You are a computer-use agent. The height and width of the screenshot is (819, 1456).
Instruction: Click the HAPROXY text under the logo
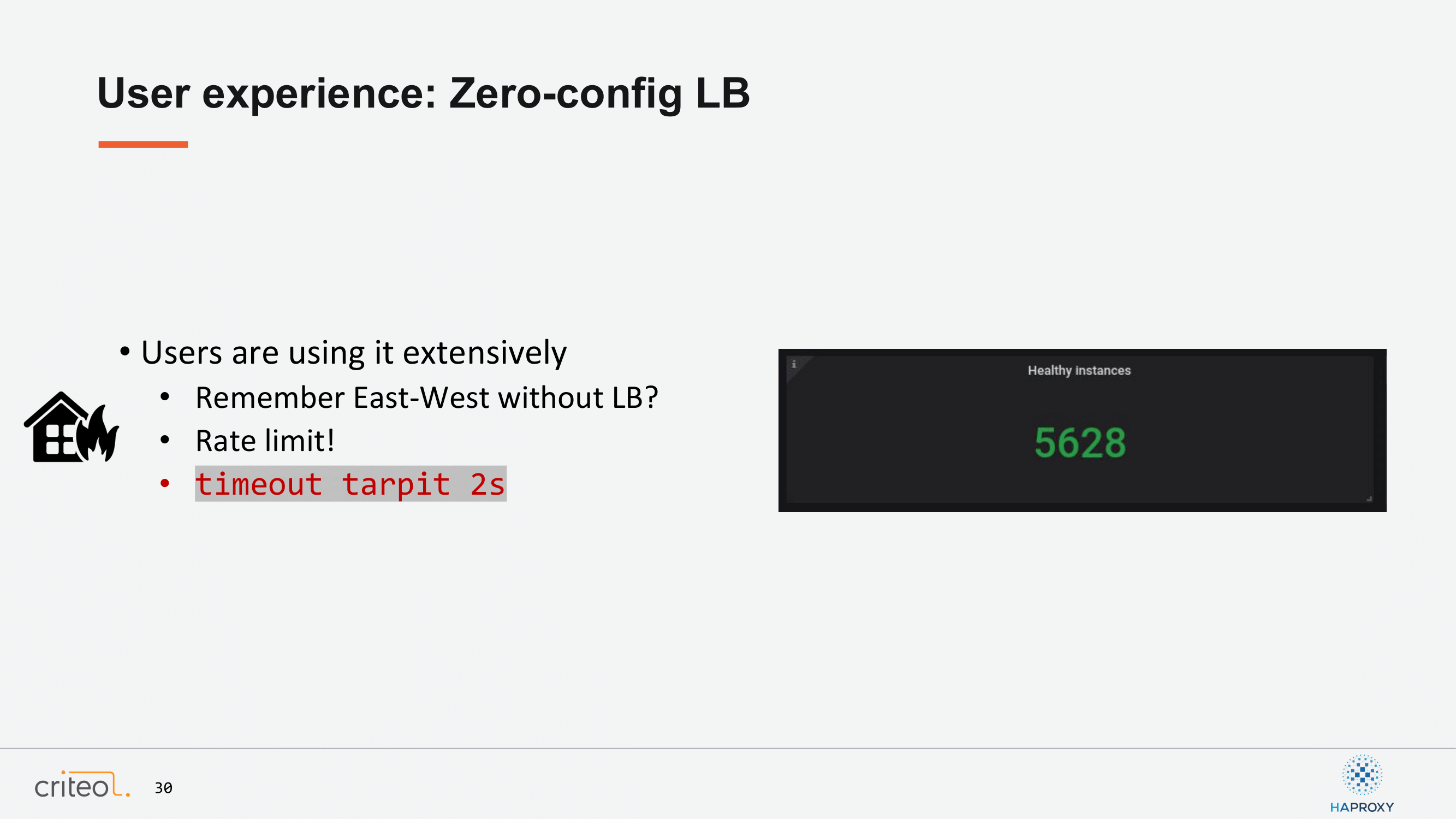[x=1362, y=807]
